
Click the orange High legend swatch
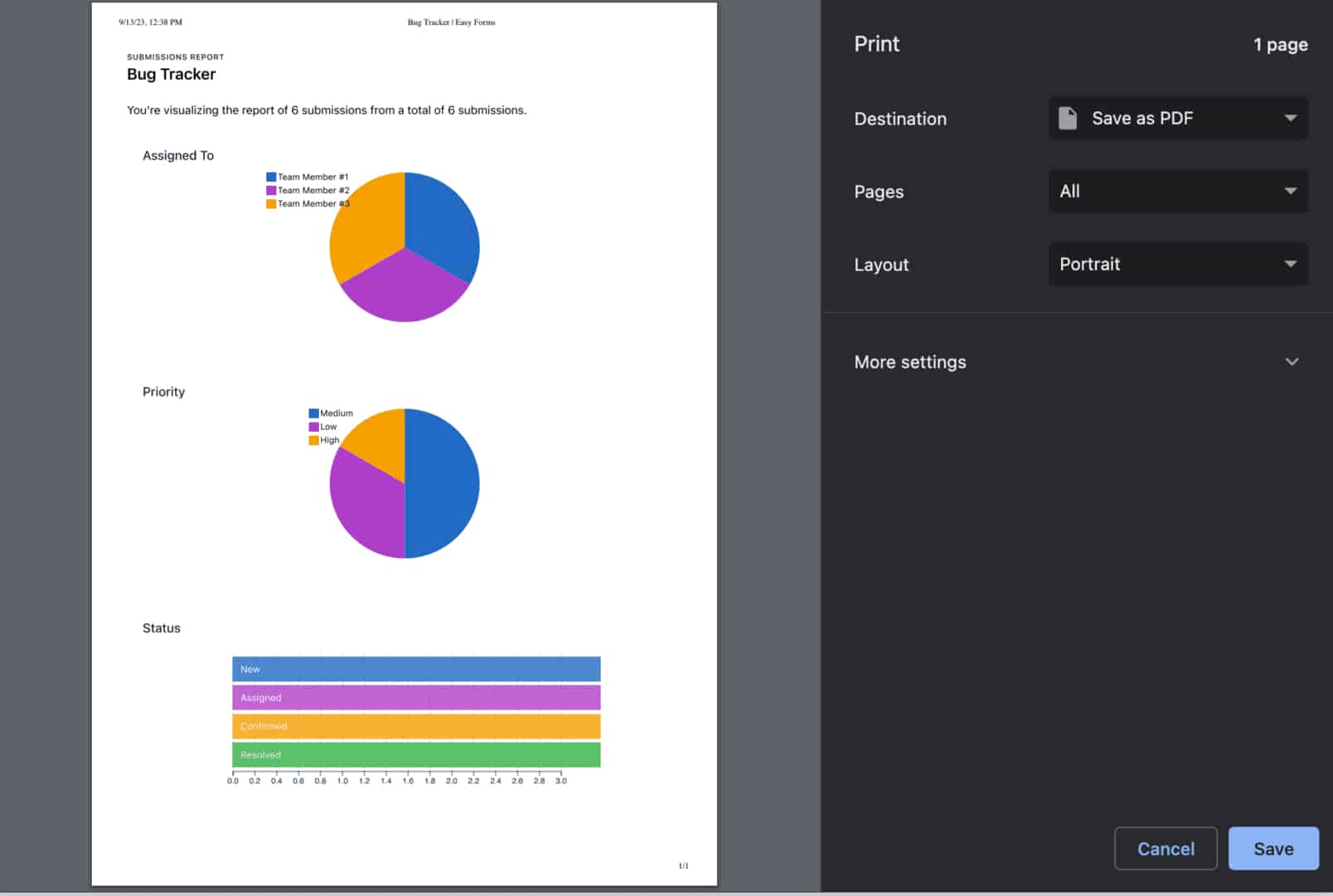[313, 440]
